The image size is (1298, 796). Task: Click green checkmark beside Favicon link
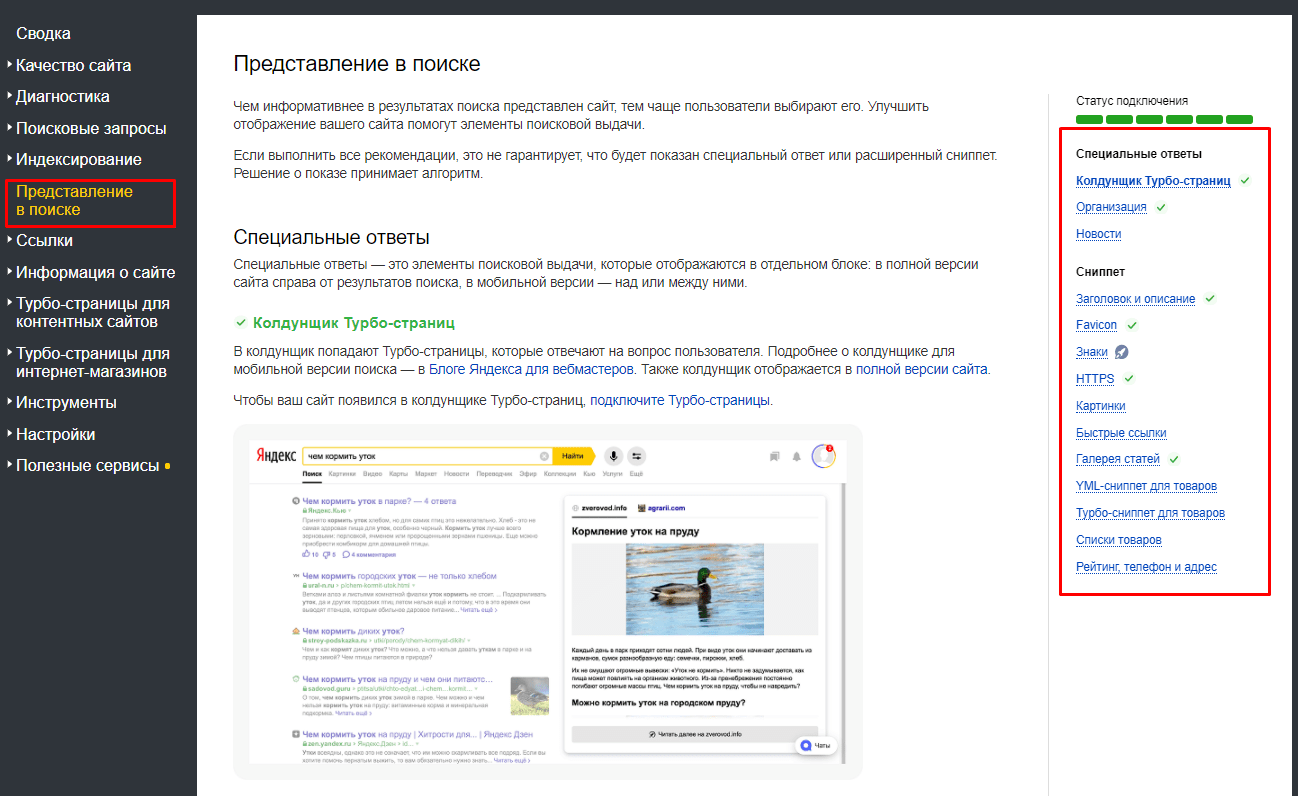pyautogui.click(x=1132, y=325)
